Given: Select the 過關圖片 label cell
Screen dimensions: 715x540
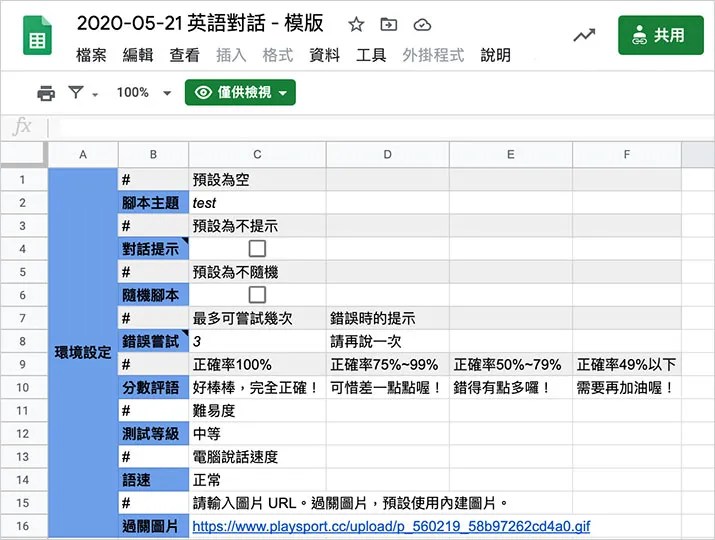Looking at the screenshot, I should tap(153, 526).
